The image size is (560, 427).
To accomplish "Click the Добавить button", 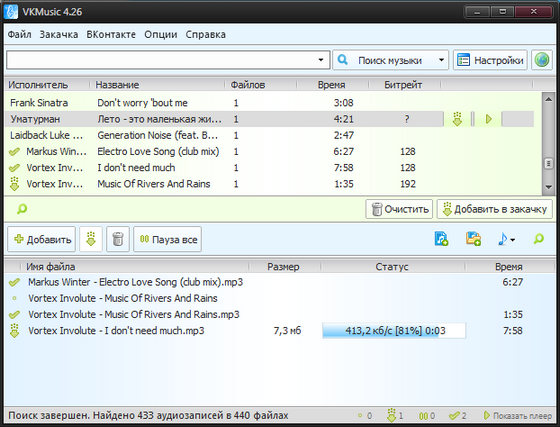I will coord(41,239).
